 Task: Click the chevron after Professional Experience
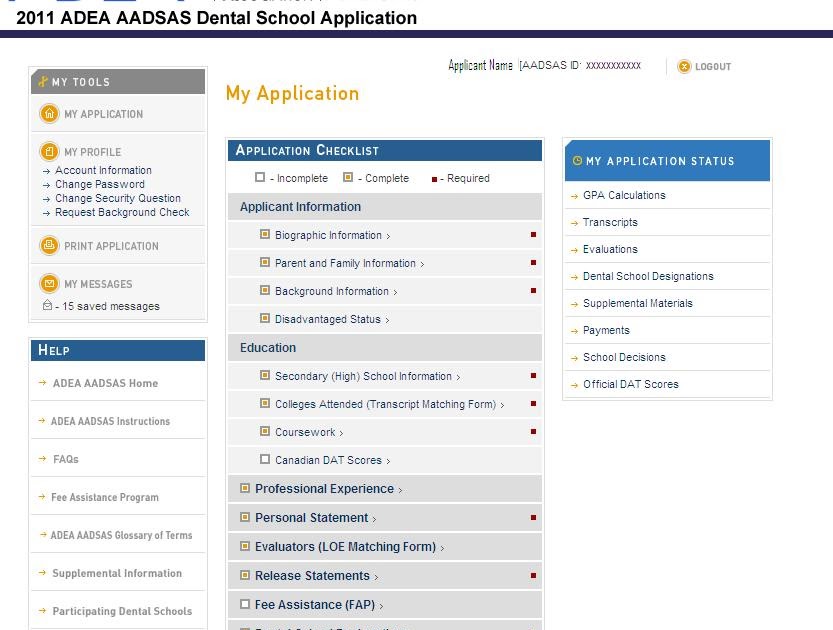(400, 490)
